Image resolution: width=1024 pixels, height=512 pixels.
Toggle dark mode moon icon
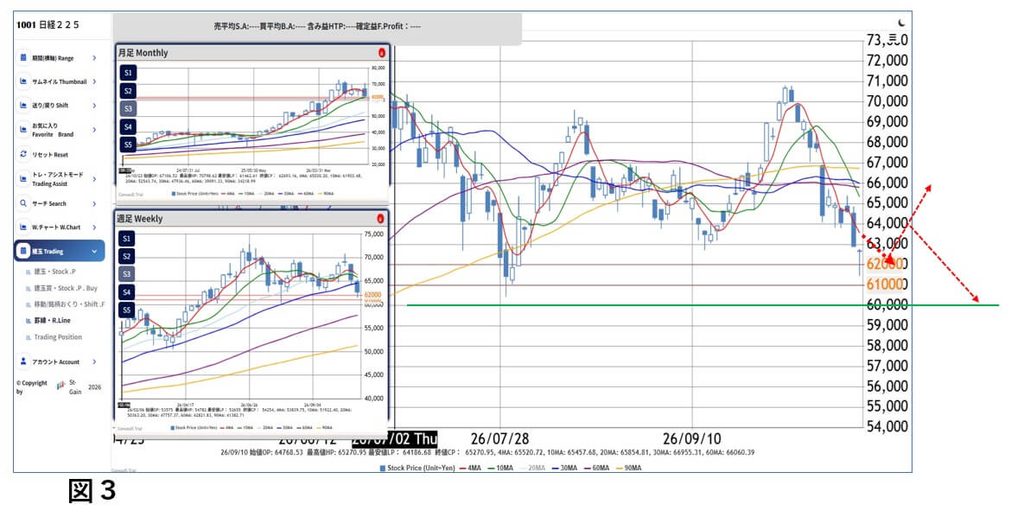click(902, 22)
